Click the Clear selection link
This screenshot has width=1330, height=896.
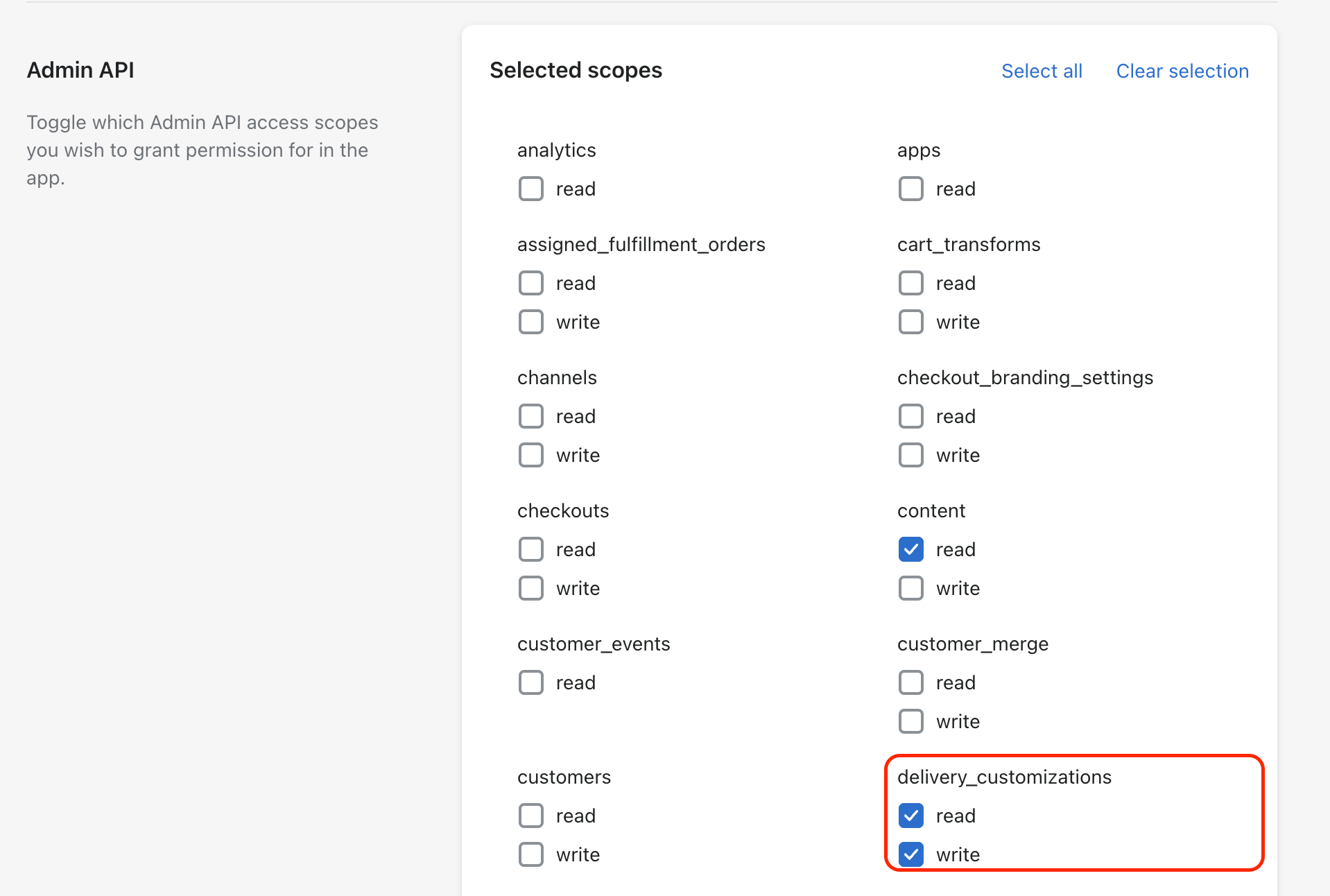point(1182,71)
